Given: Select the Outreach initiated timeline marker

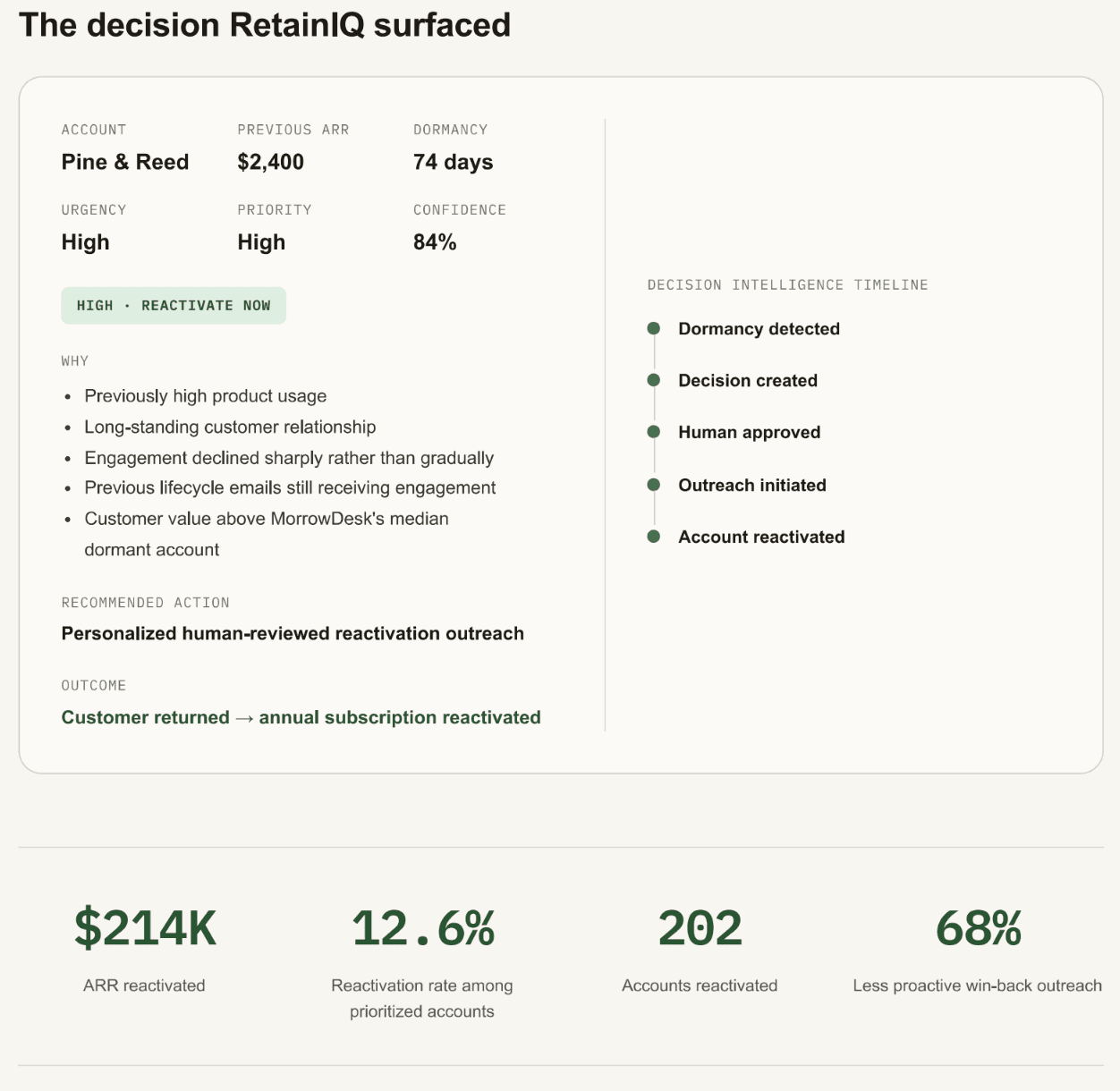Looking at the screenshot, I should (x=654, y=485).
